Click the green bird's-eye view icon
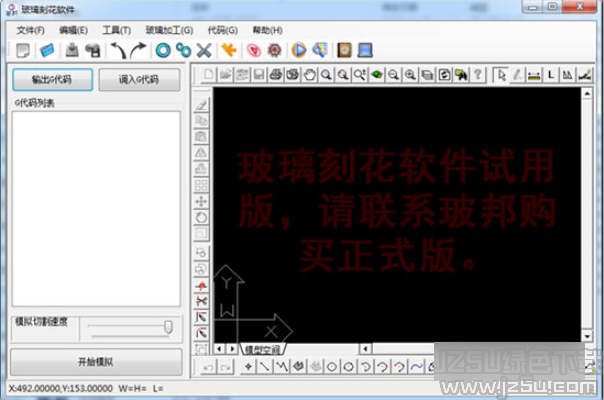The image size is (604, 400). [377, 74]
